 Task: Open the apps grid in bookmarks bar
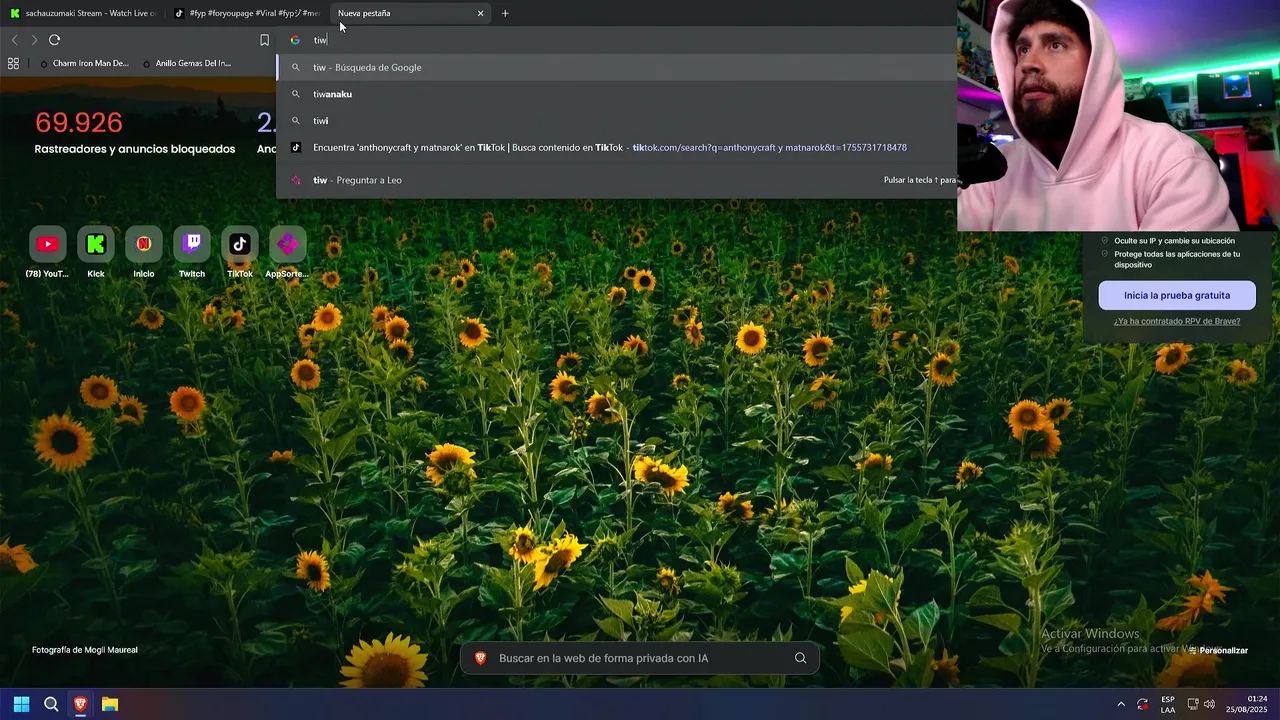(13, 63)
